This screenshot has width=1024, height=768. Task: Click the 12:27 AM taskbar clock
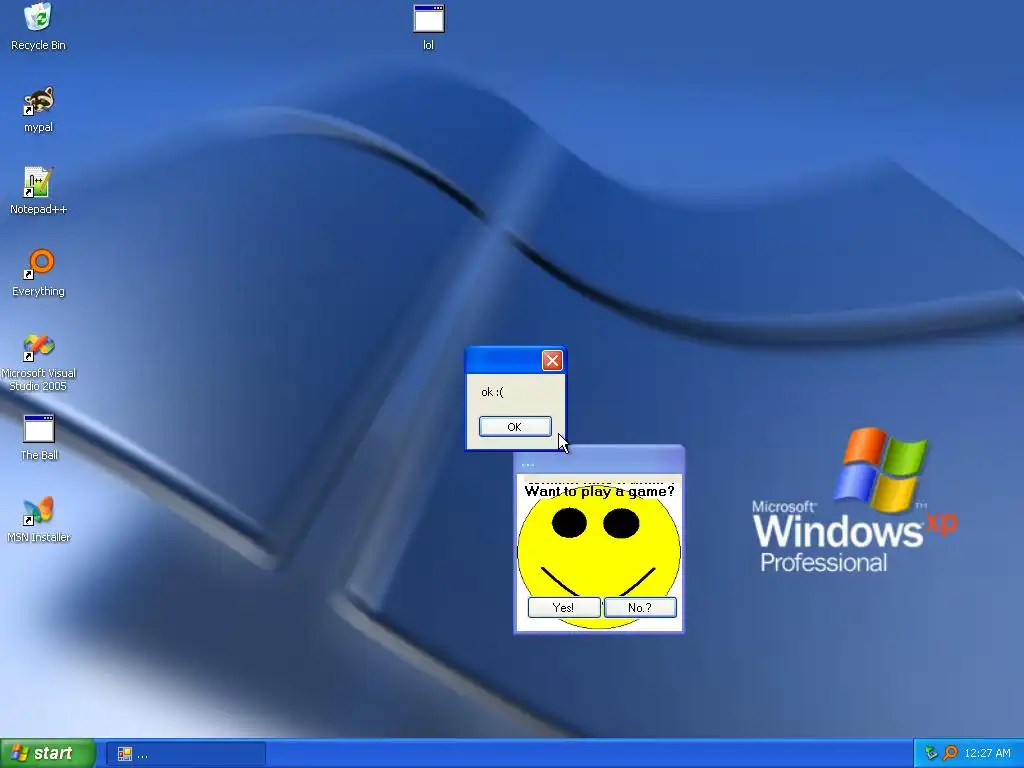[987, 753]
